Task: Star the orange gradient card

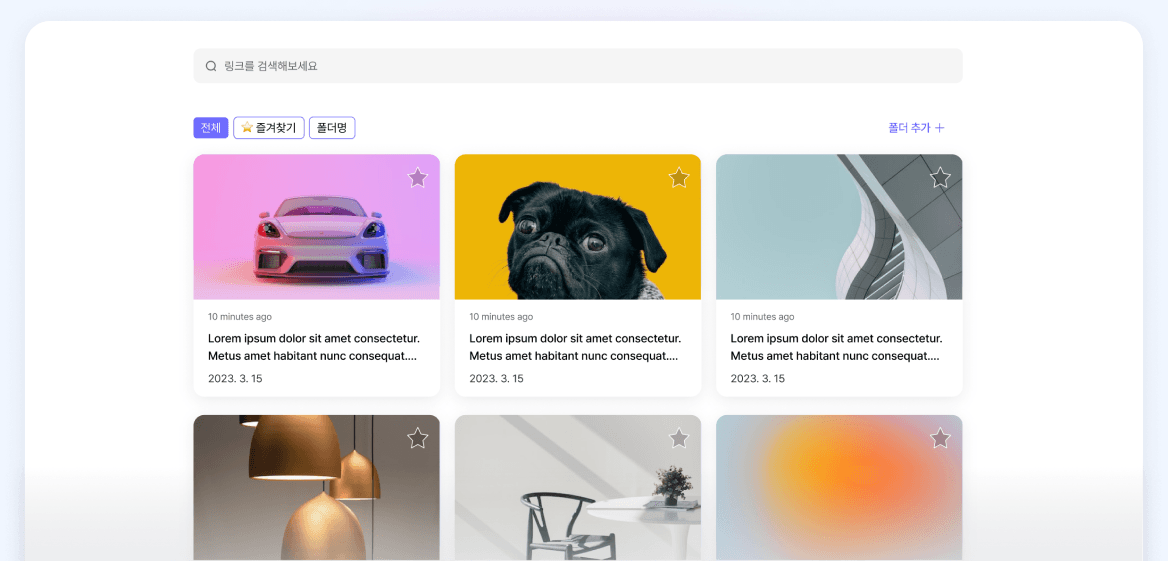Action: (940, 438)
